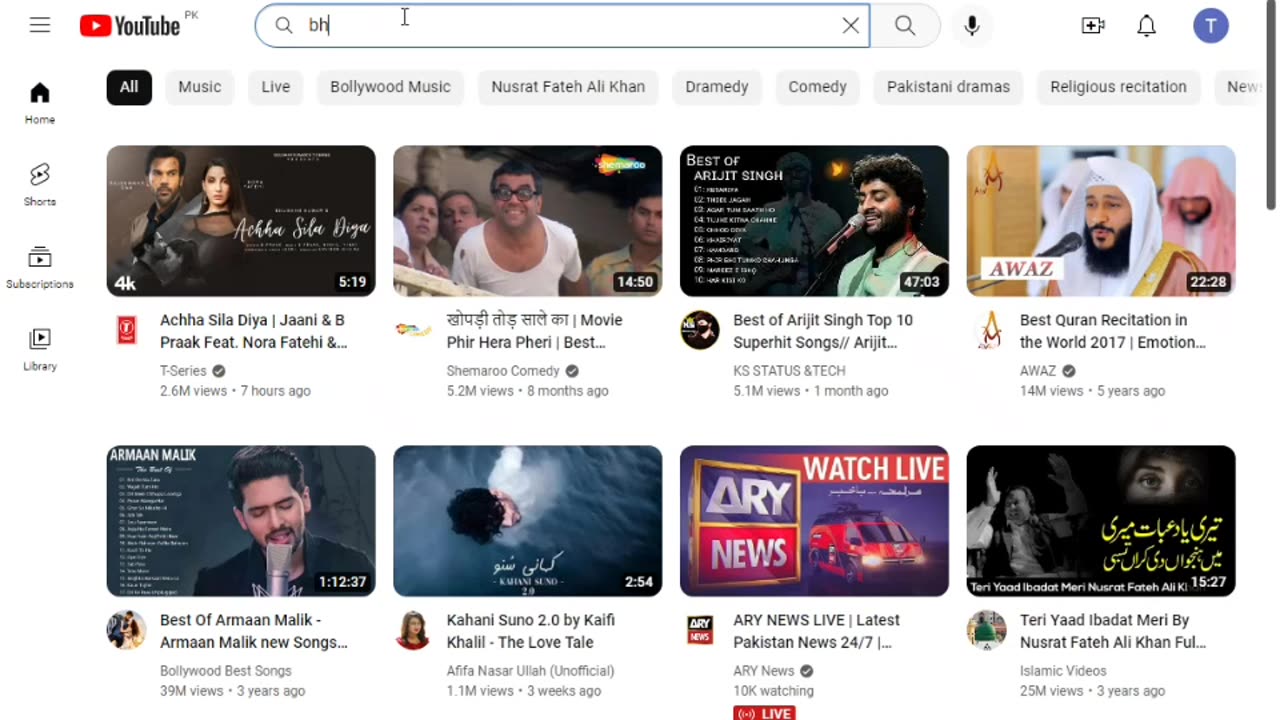
Task: Open Phir Hera Pheri movie title link
Action: (x=535, y=331)
